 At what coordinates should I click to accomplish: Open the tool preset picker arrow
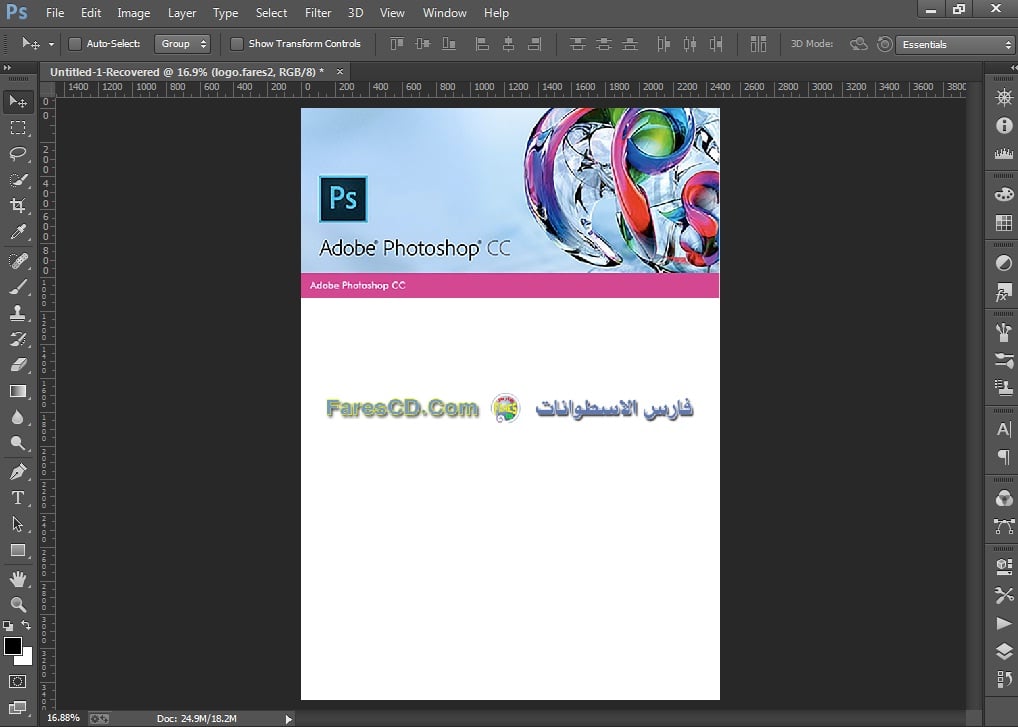[51, 44]
